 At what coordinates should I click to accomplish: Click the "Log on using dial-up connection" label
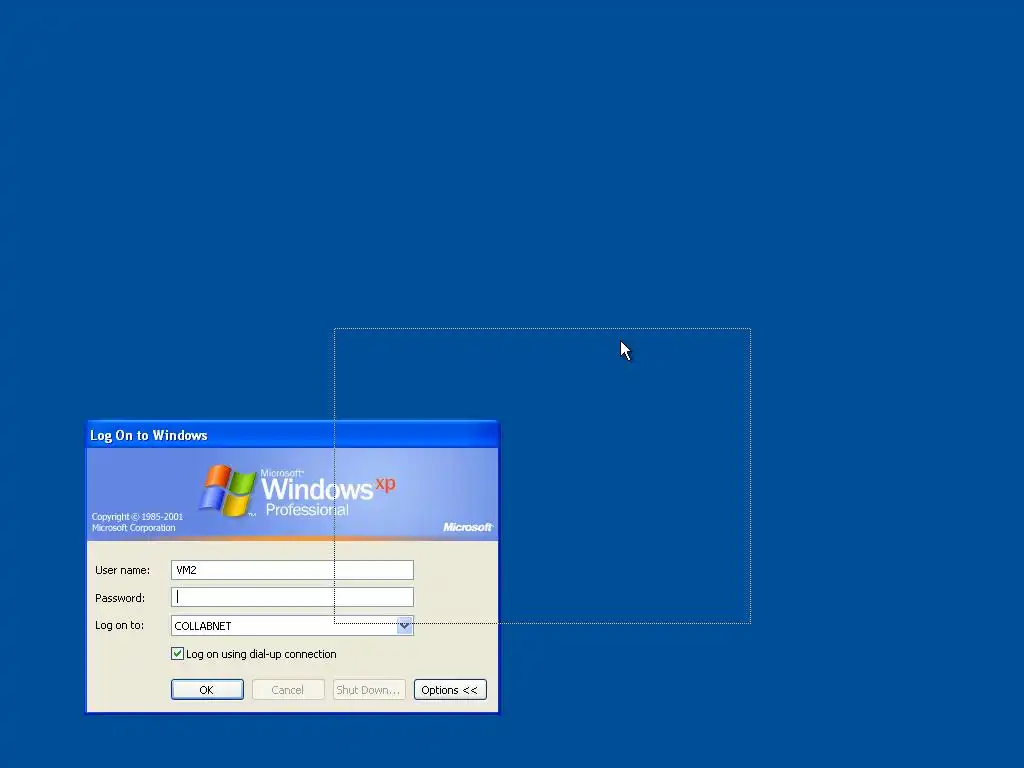click(x=261, y=654)
